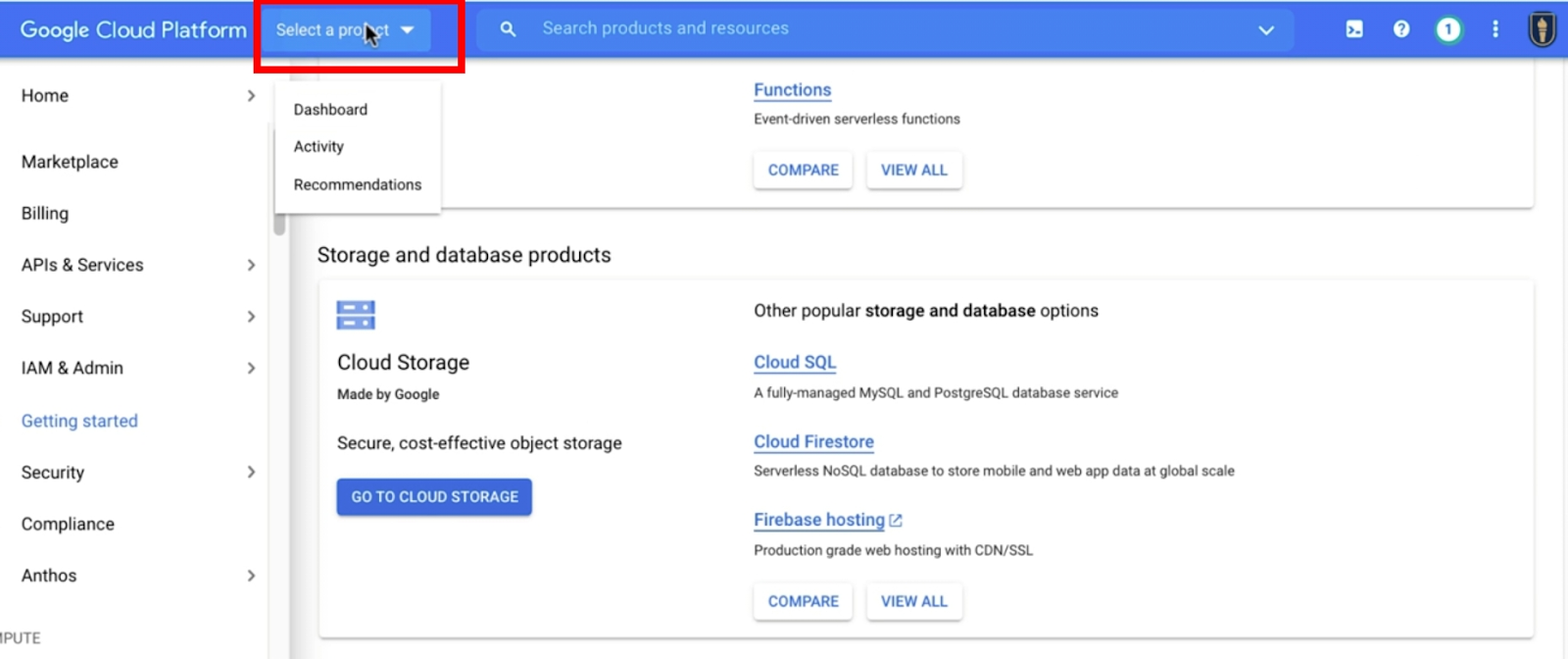1568x659 pixels.
Task: Open Billing in the navigation menu
Action: (x=45, y=213)
